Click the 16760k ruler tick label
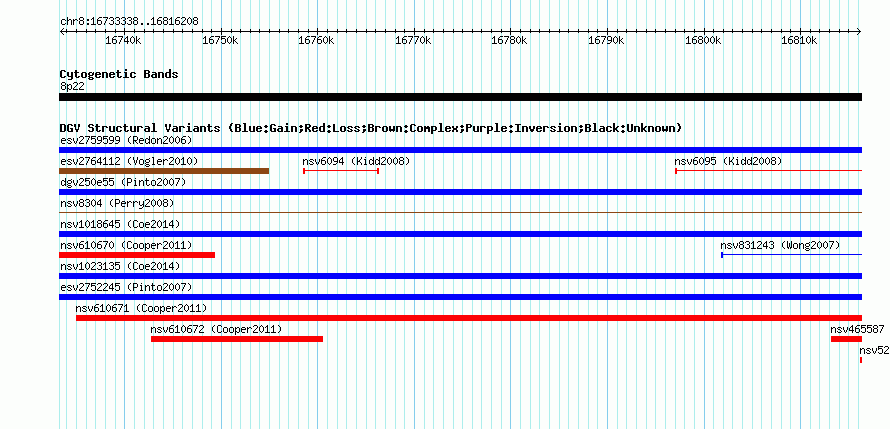The width and height of the screenshot is (890, 429). [317, 40]
